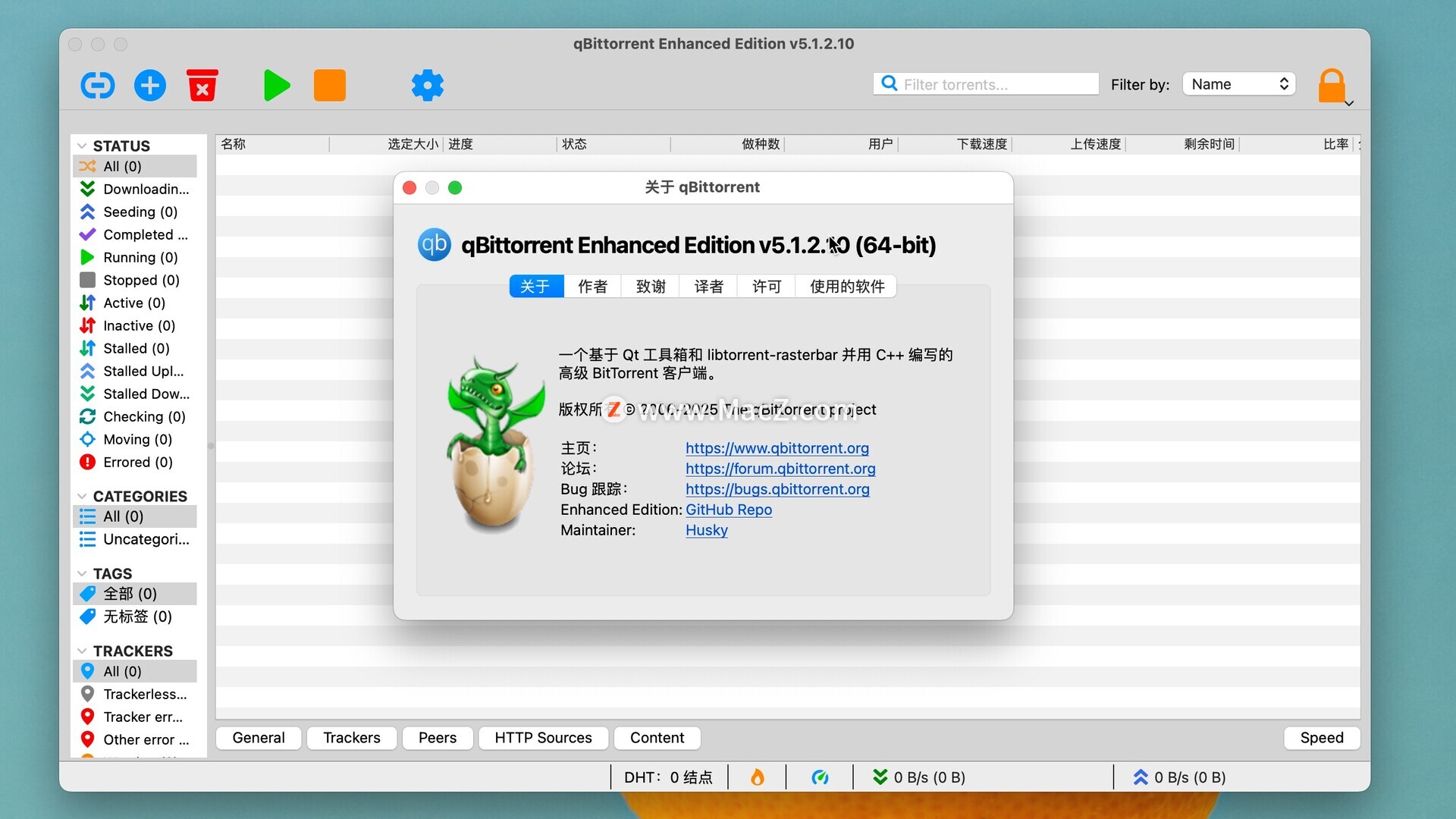Open the Husky maintainer link

tap(707, 530)
